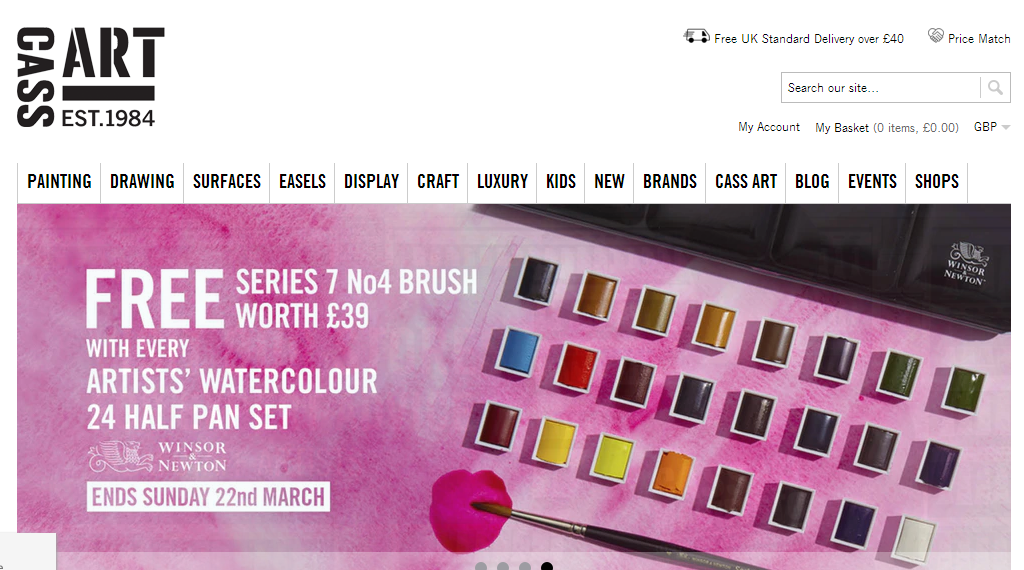Open the Luxury menu
Image resolution: width=1024 pixels, height=570 pixels.
point(502,182)
